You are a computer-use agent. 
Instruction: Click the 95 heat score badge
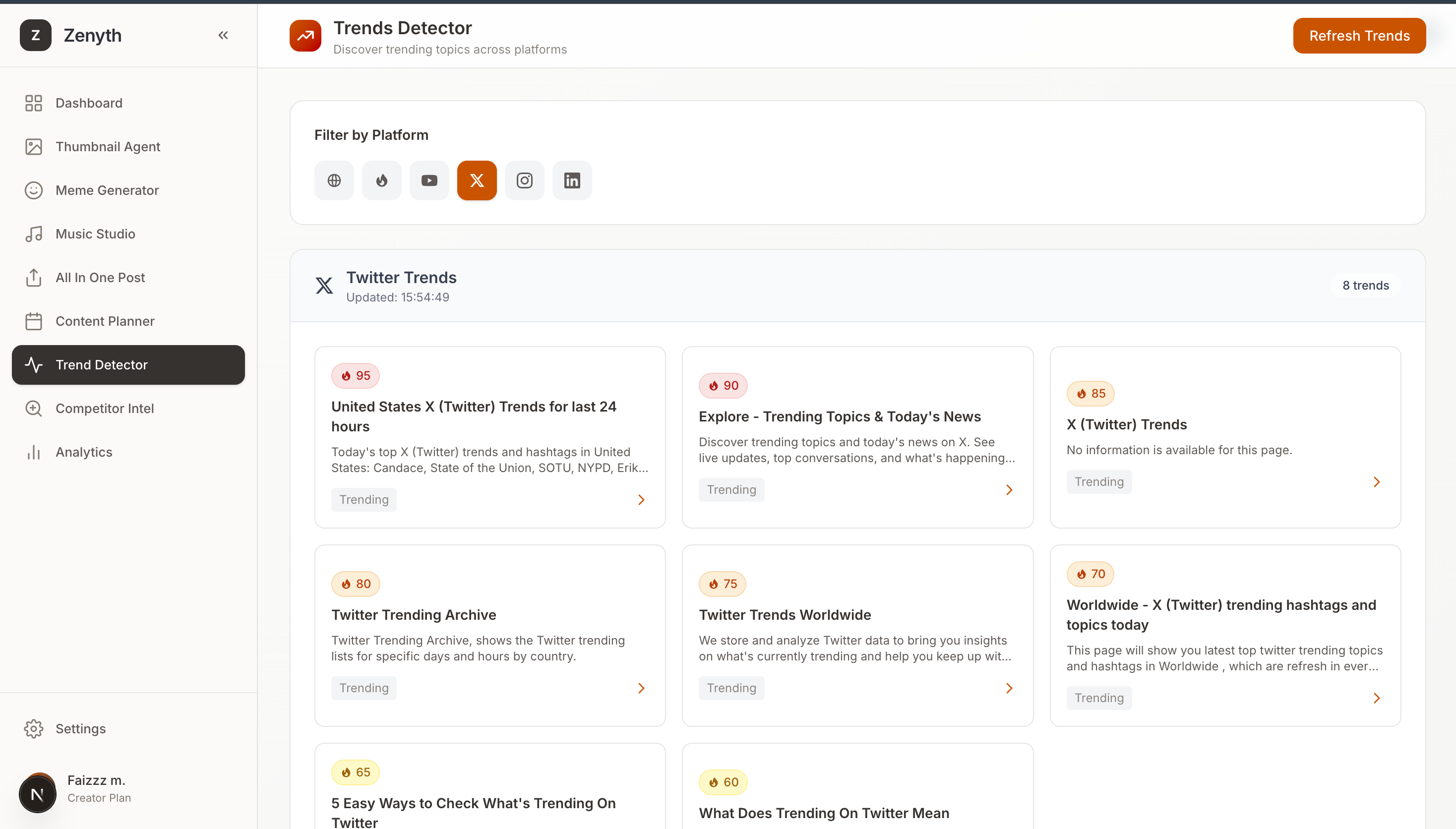tap(355, 376)
